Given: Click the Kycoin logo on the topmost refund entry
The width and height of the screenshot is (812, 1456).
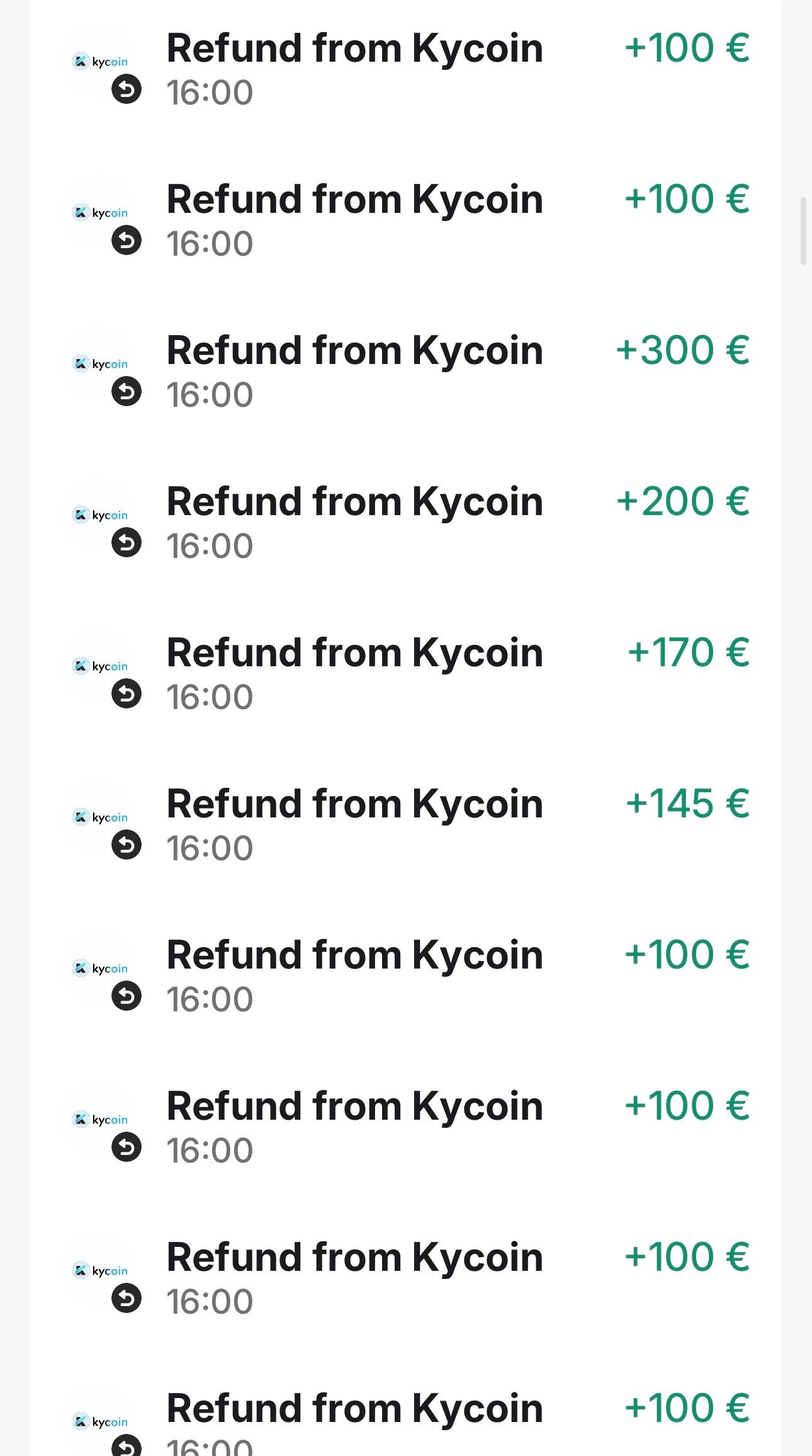Looking at the screenshot, I should (x=101, y=62).
